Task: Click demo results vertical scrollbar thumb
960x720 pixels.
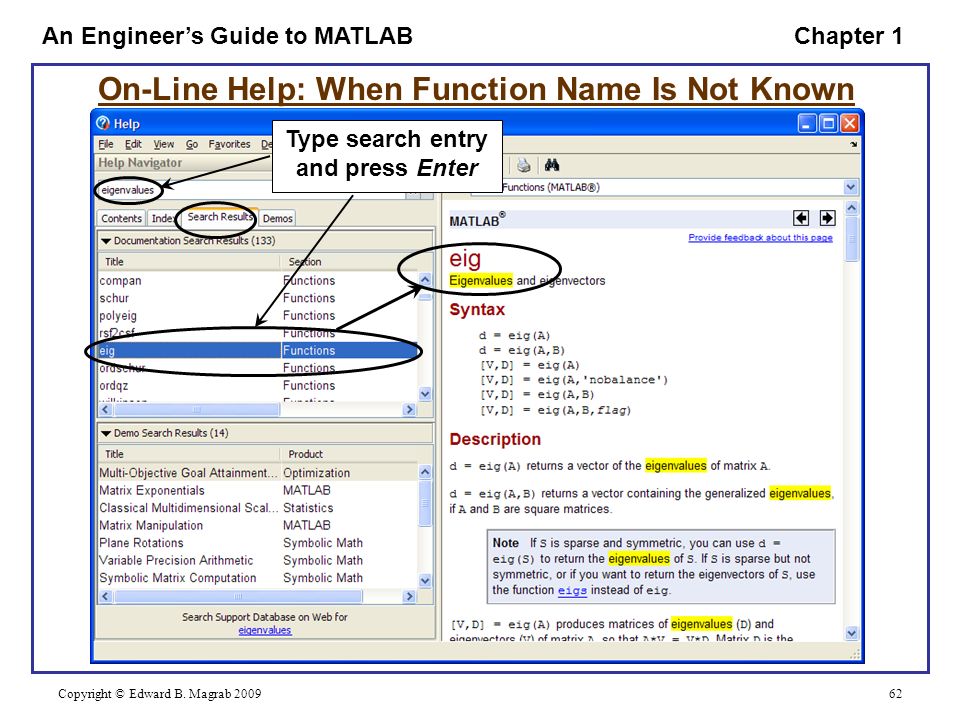Action: click(425, 503)
